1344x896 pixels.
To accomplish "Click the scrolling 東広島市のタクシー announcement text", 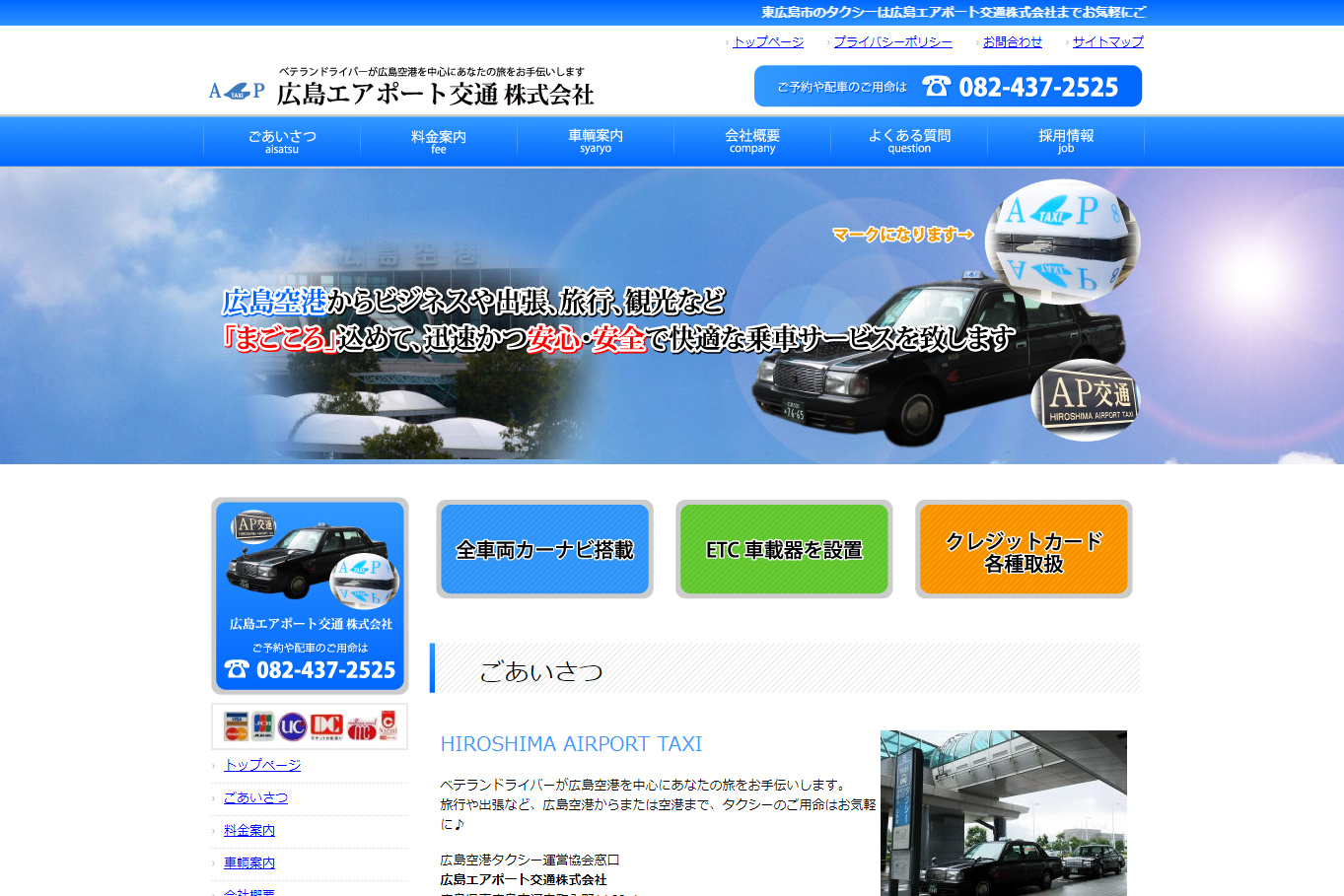I will pos(954,13).
